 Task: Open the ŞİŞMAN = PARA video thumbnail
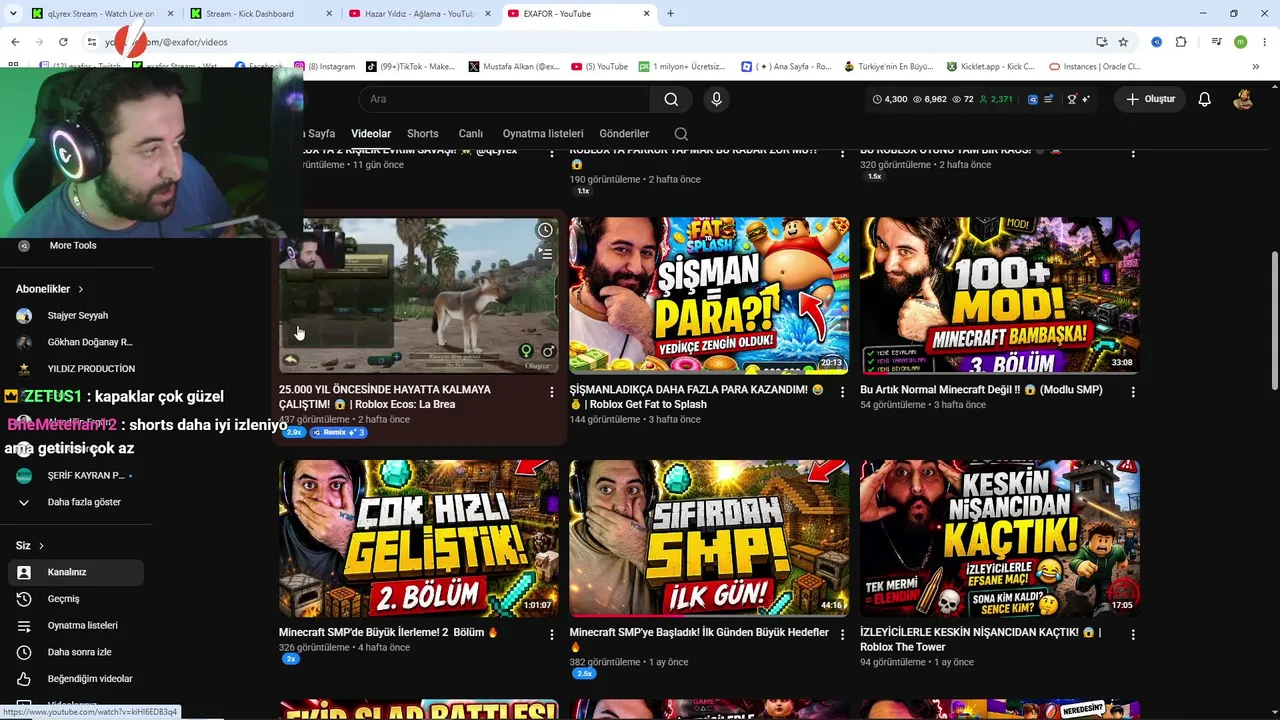pyautogui.click(x=709, y=295)
